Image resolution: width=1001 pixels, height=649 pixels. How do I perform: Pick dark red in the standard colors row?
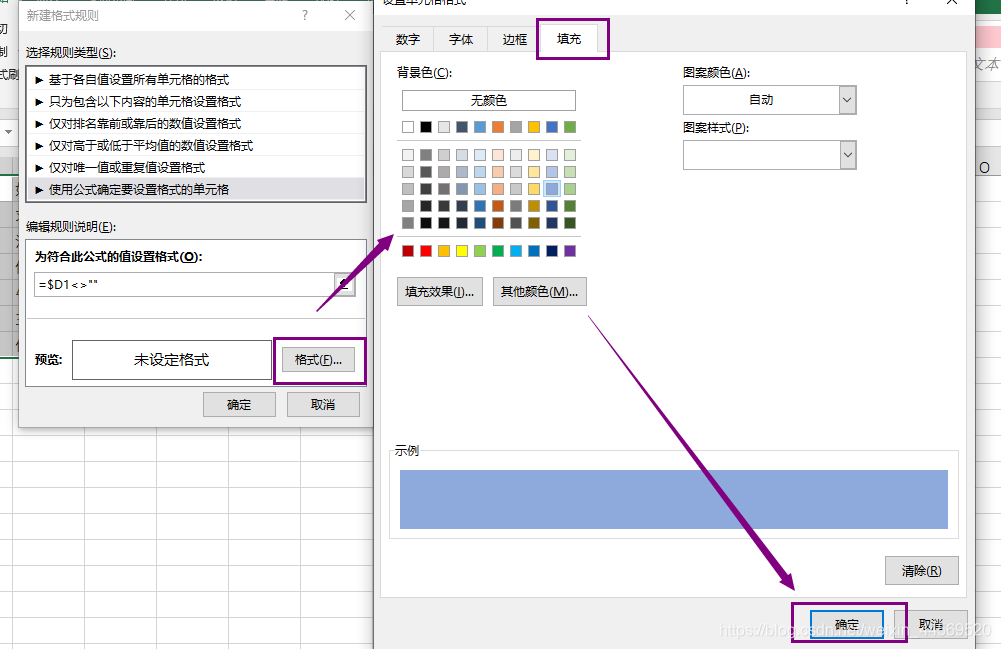pos(408,251)
